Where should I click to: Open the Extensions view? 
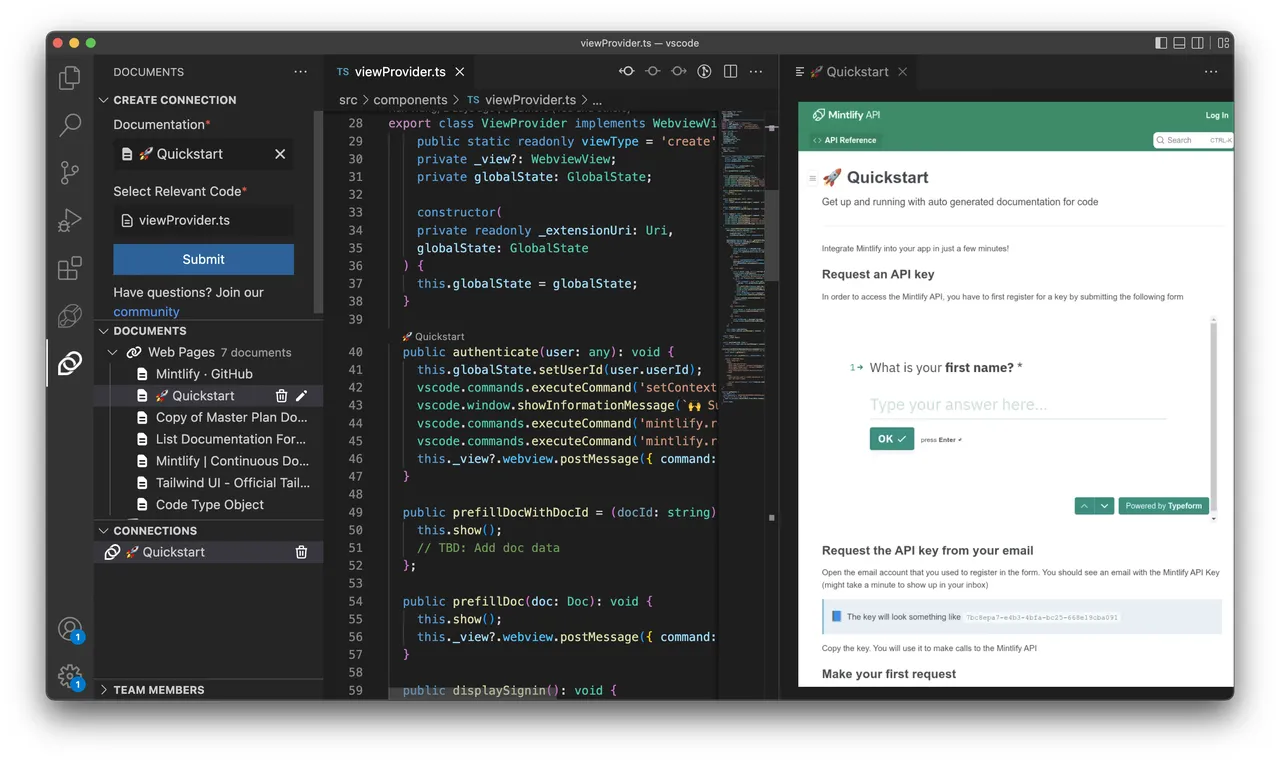70,268
